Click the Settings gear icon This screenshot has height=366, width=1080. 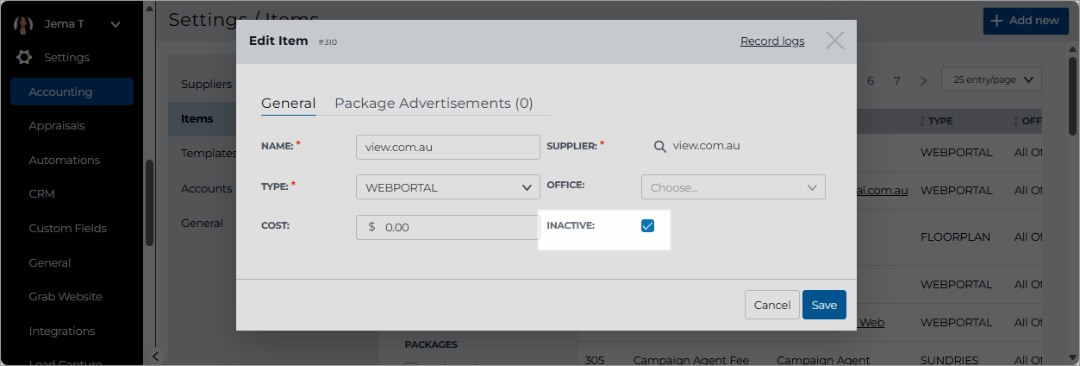24,57
